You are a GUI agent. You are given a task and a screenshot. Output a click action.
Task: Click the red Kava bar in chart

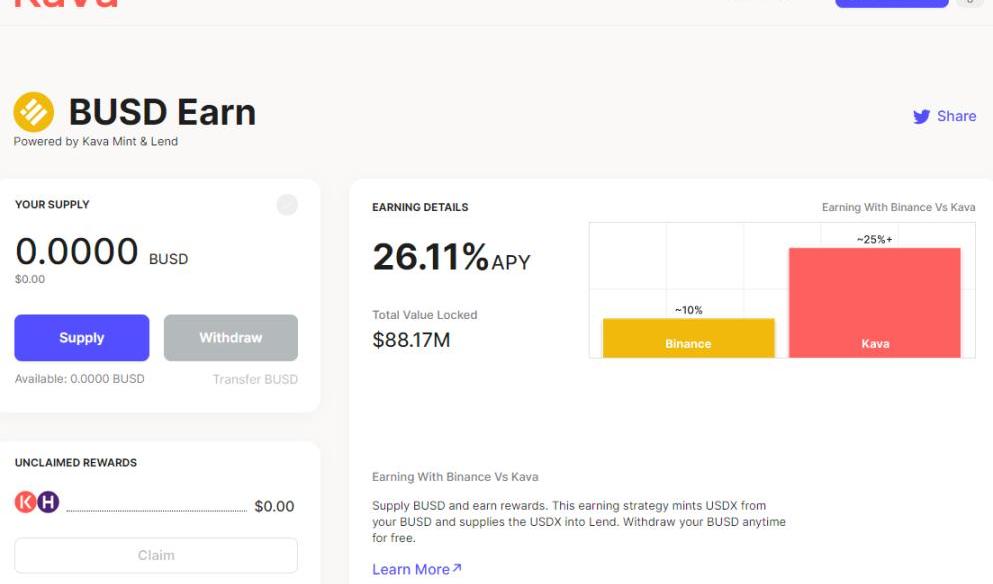point(874,303)
